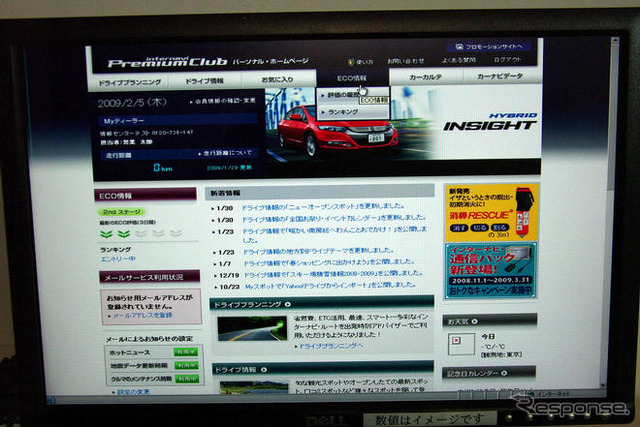This screenshot has height=427, width=640.
Task: Click the 使い方 help icon in header
Action: click(350, 62)
